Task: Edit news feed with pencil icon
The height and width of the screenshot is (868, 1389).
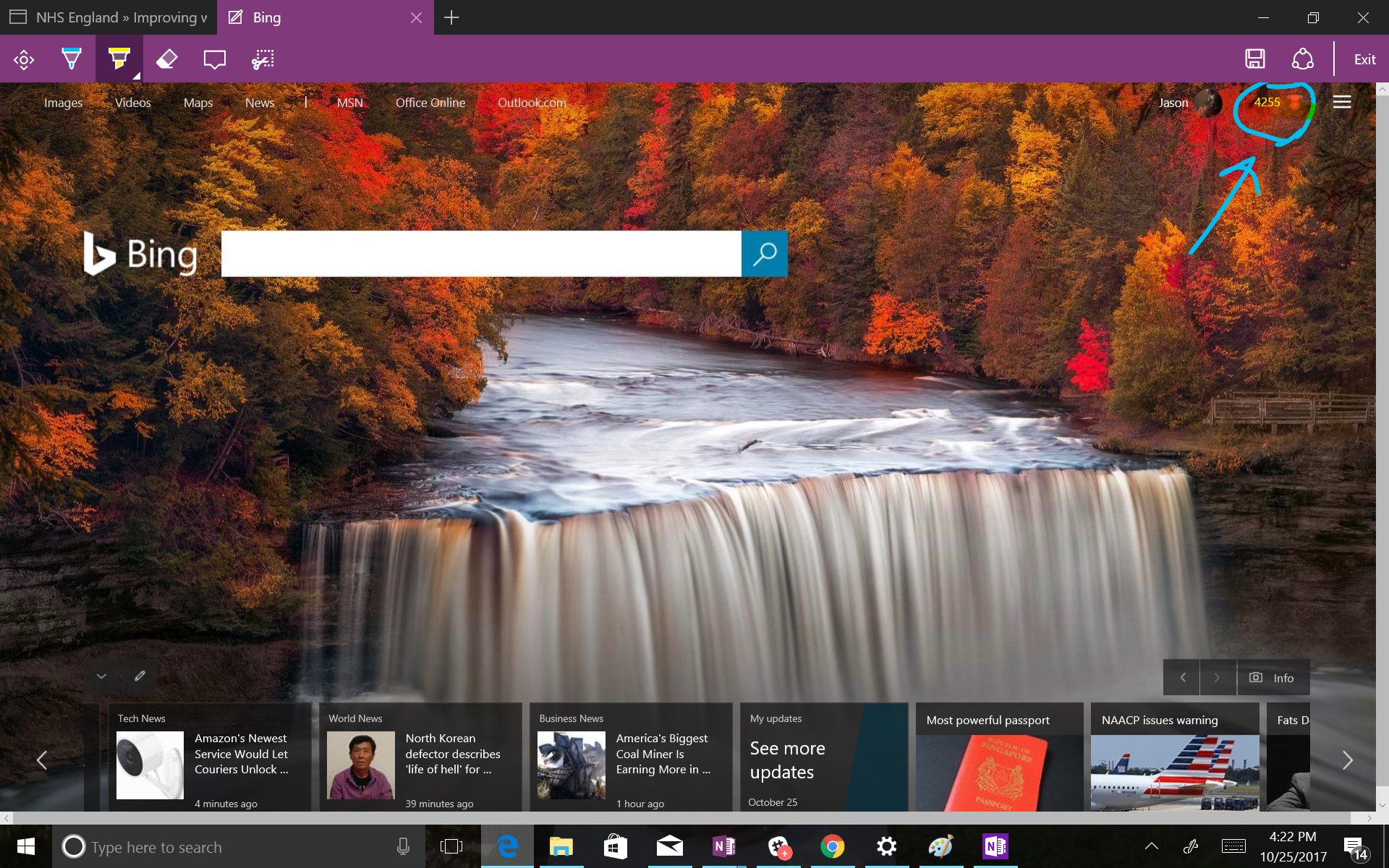Action: tap(140, 676)
